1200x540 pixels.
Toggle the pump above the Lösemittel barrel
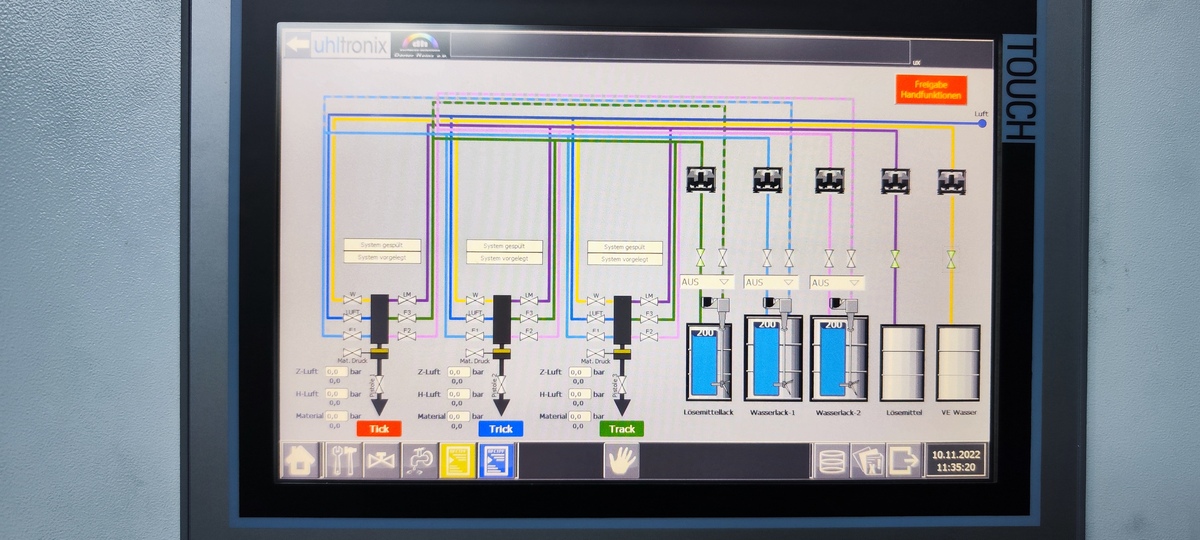(x=895, y=181)
